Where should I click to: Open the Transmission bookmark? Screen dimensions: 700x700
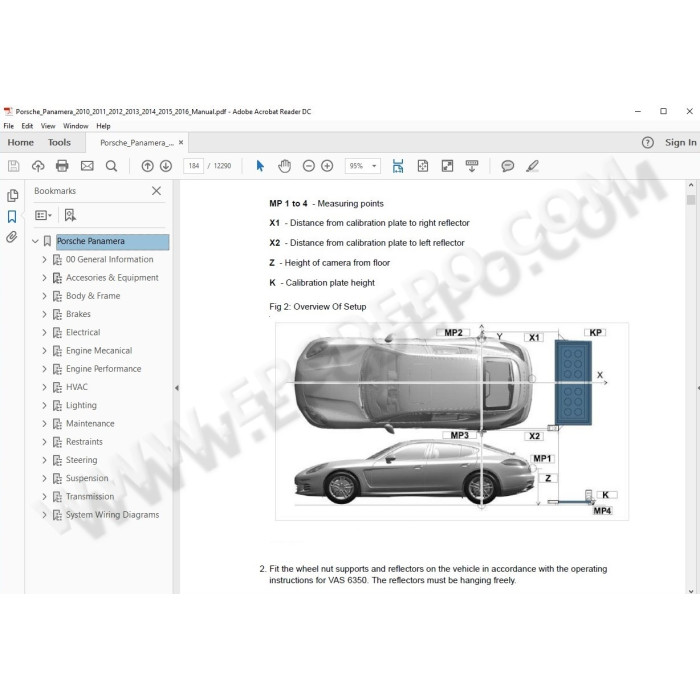[90, 497]
